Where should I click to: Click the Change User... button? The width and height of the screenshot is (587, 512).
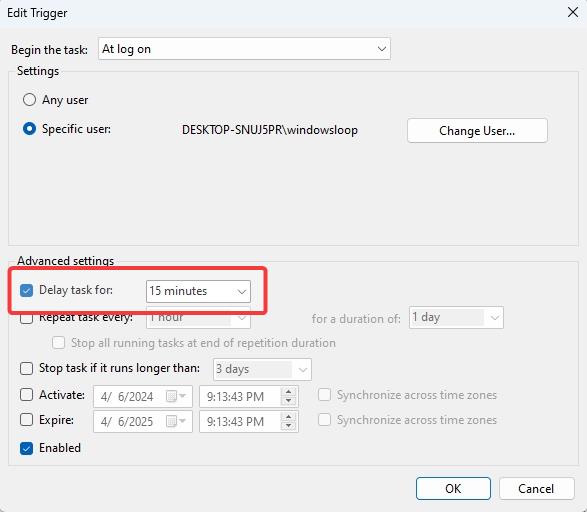coord(477,131)
